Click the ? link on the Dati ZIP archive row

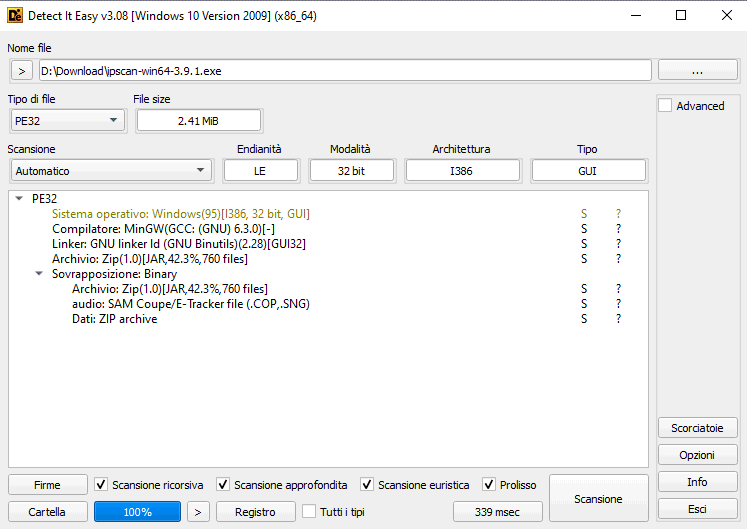(618, 319)
